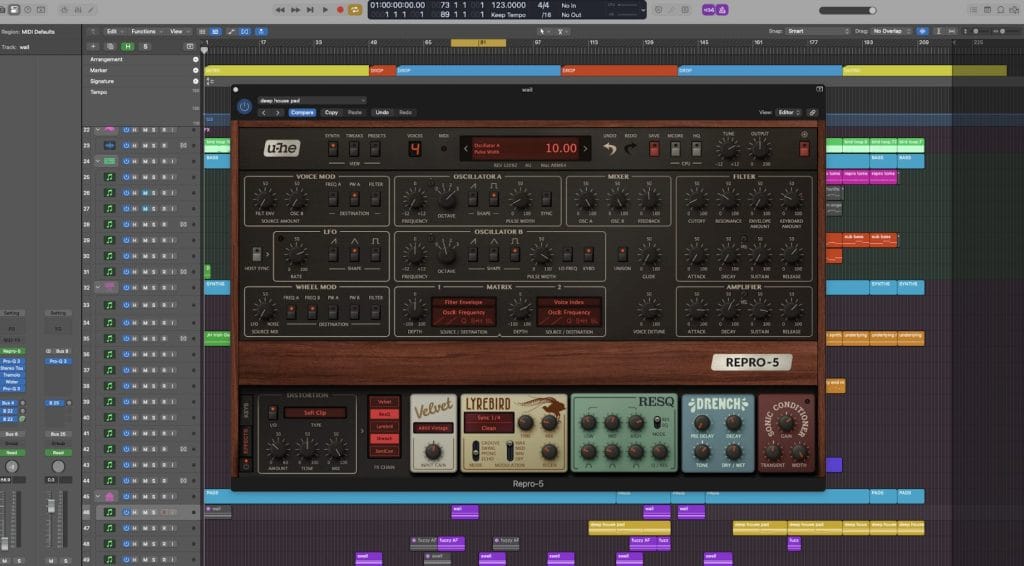
Task: Open the Snap Smart dropdown
Action: [815, 31]
